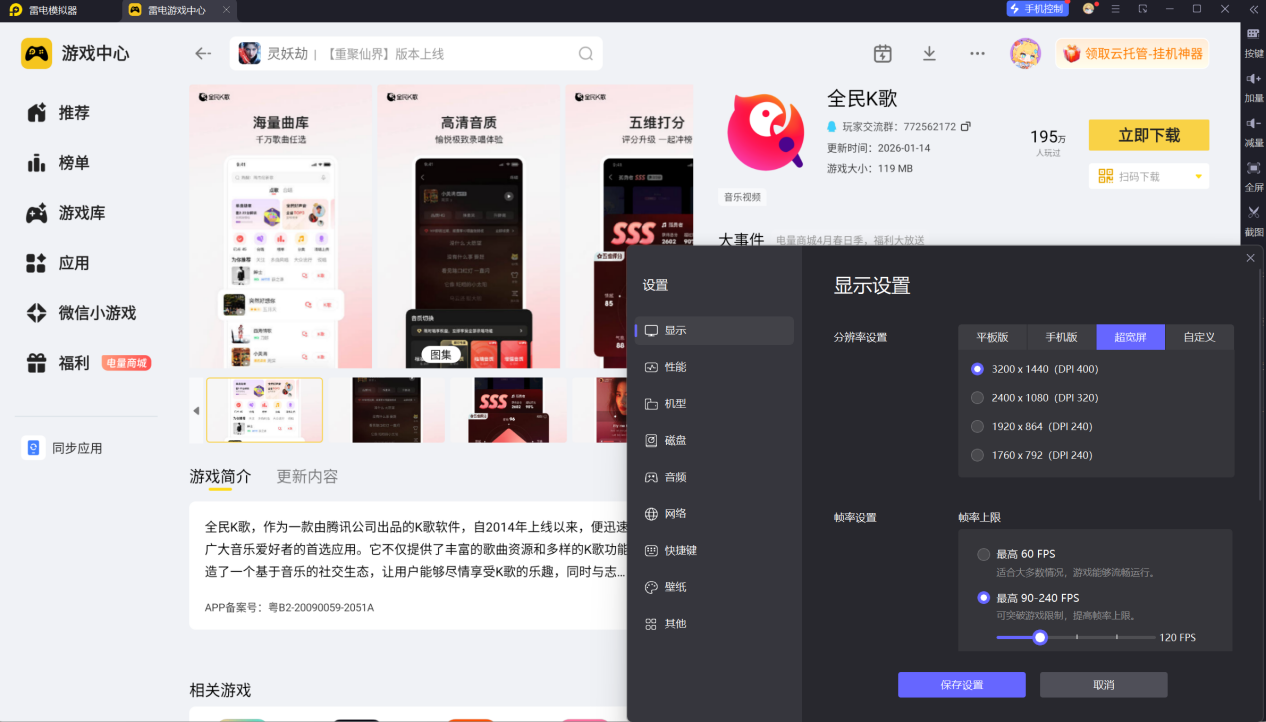Click 立即下载 download button

click(x=1149, y=135)
